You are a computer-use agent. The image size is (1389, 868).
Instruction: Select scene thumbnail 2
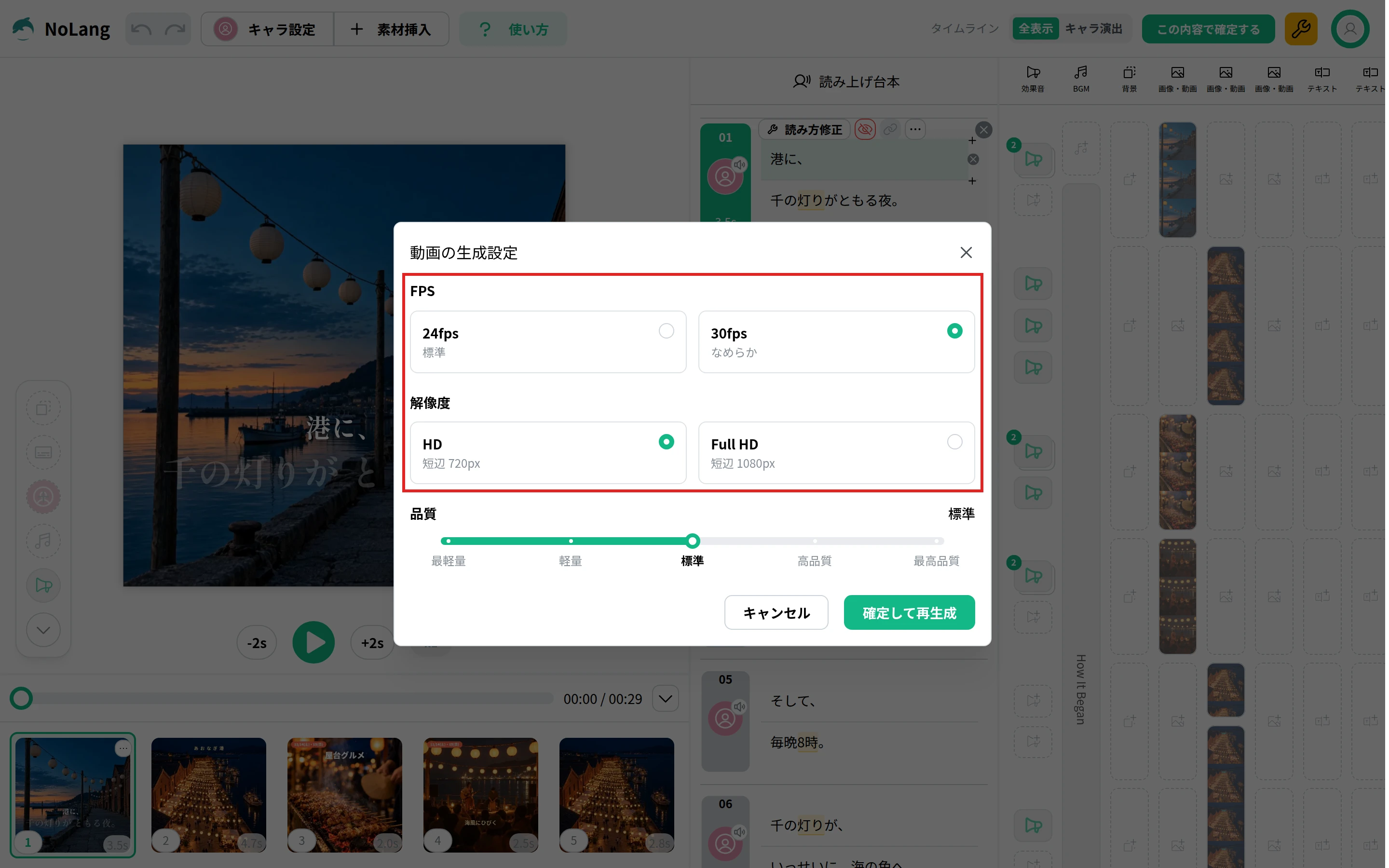[209, 795]
